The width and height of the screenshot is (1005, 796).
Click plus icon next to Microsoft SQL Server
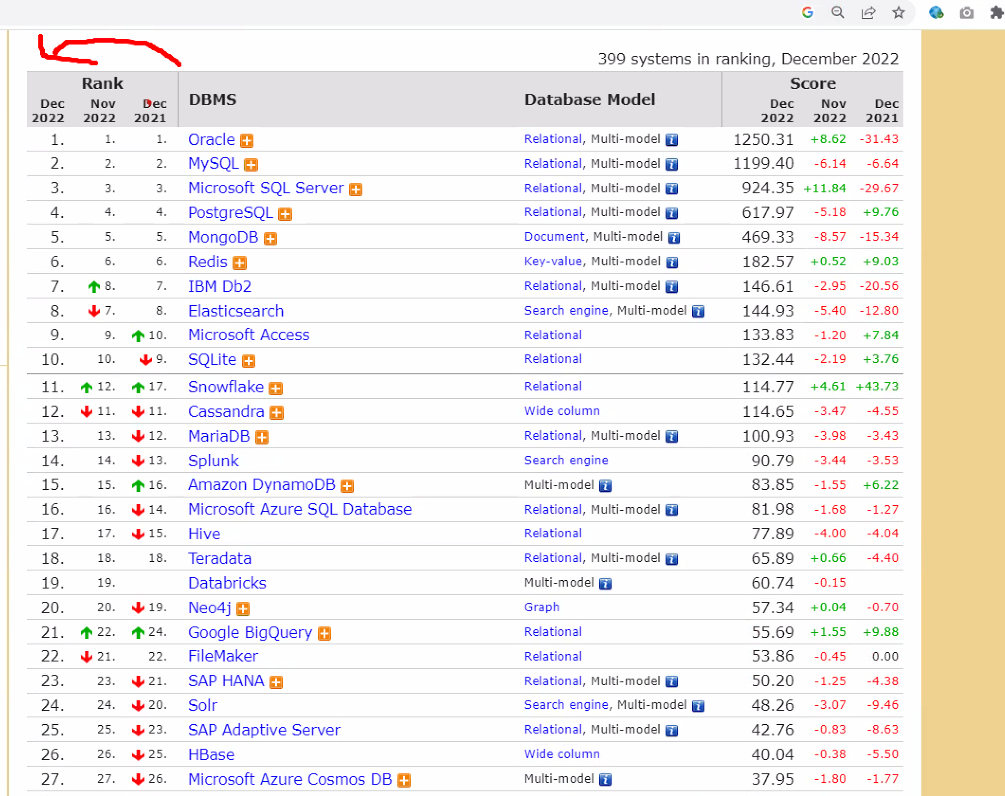click(x=355, y=189)
